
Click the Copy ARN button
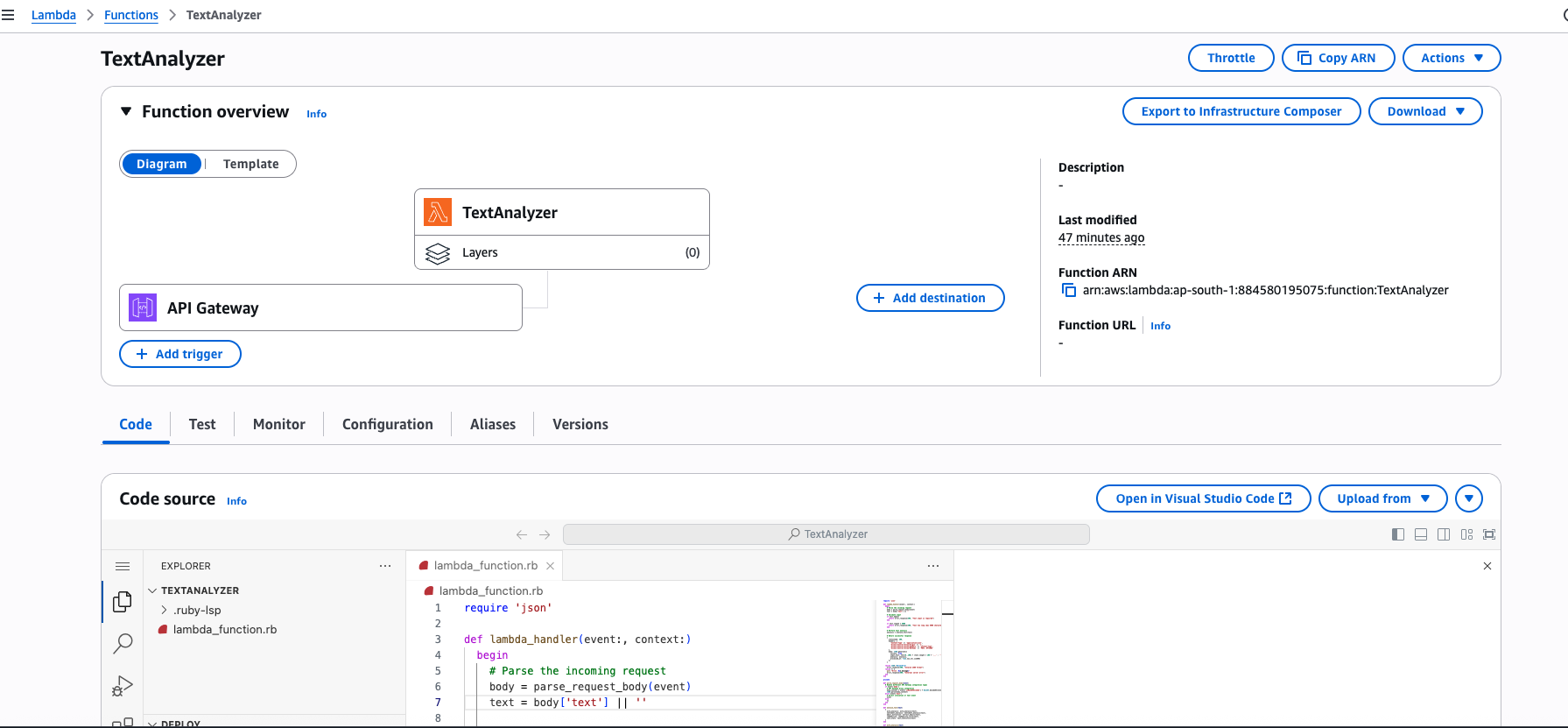point(1338,58)
